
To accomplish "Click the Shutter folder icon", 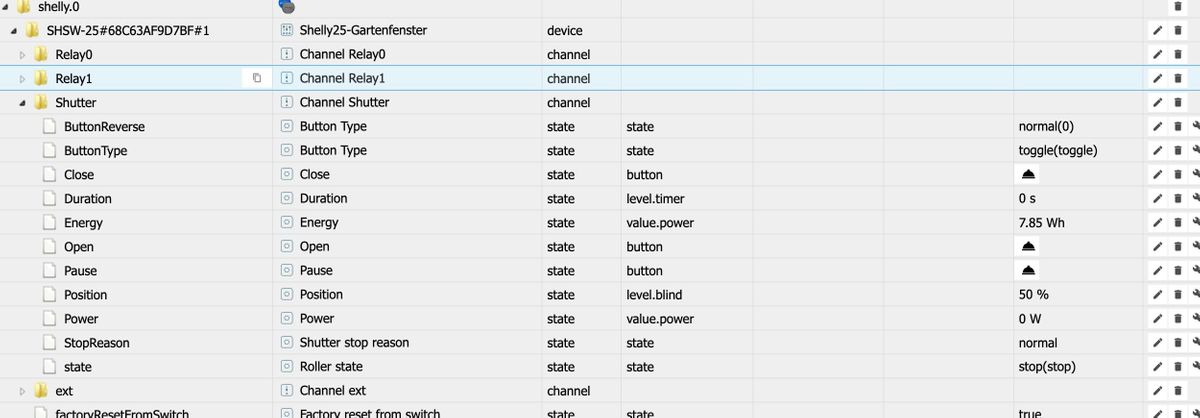I will (41, 102).
